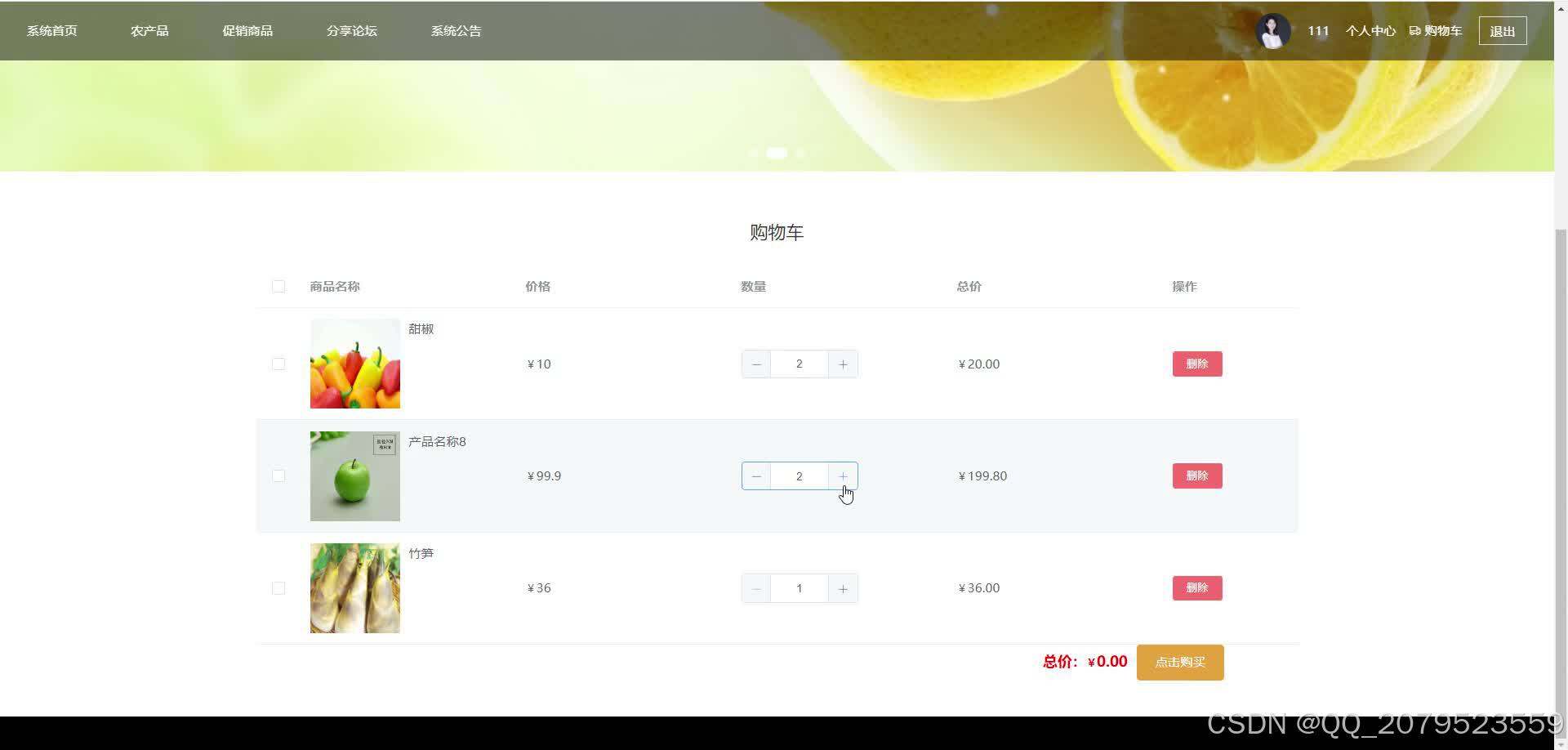The width and height of the screenshot is (1568, 750).
Task: Click the 总价 ¥0.00 grand total
Action: click(x=1085, y=662)
